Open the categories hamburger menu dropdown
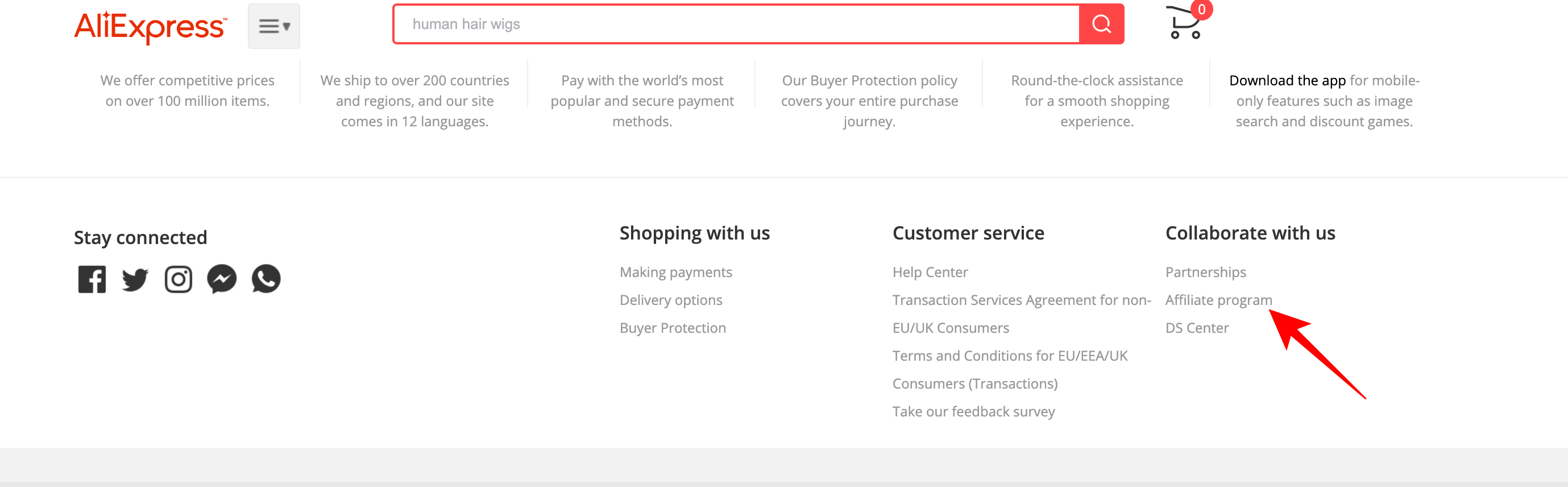The width and height of the screenshot is (1568, 487). pyautogui.click(x=274, y=26)
